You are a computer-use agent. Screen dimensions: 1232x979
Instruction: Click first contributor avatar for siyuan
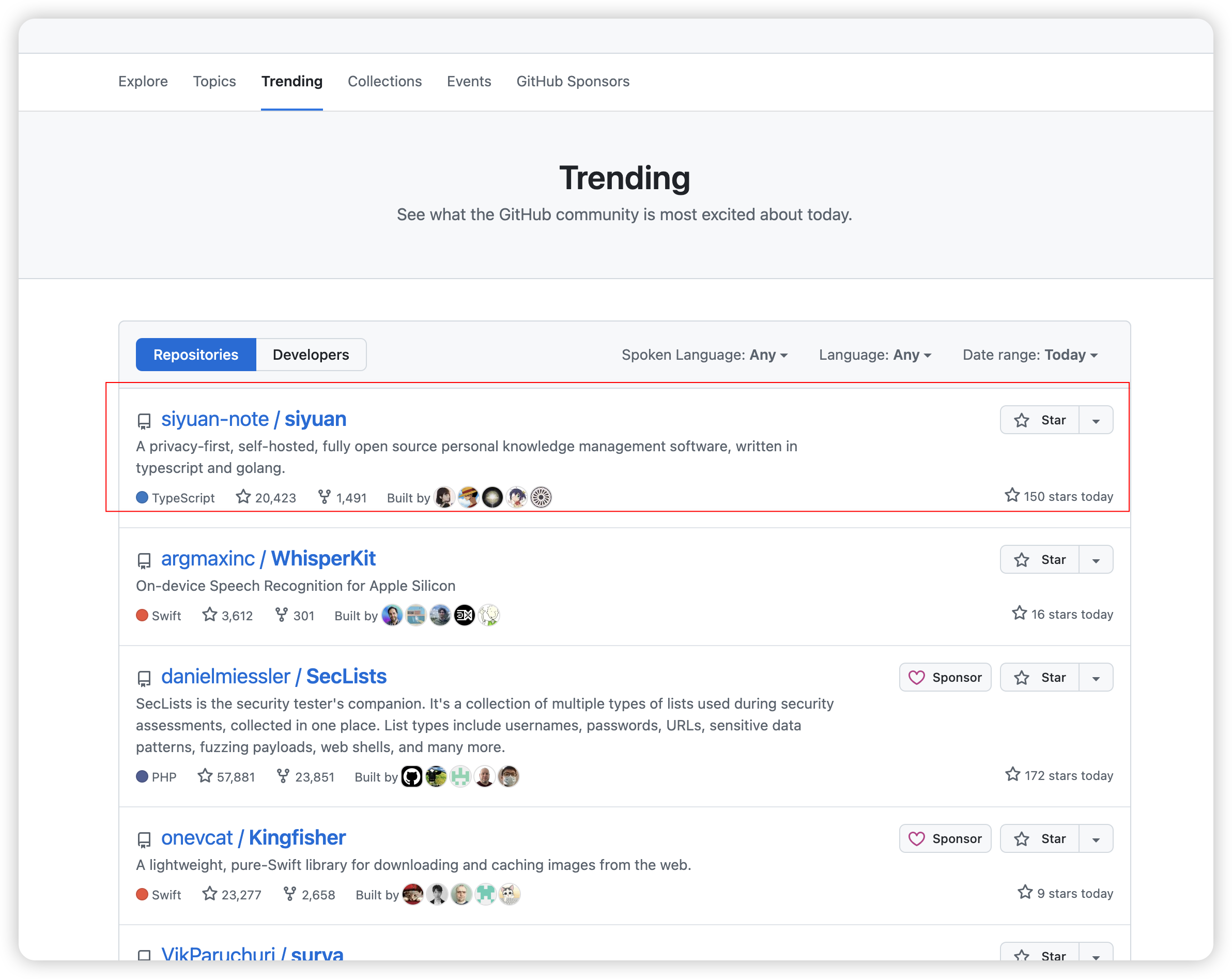pos(444,497)
